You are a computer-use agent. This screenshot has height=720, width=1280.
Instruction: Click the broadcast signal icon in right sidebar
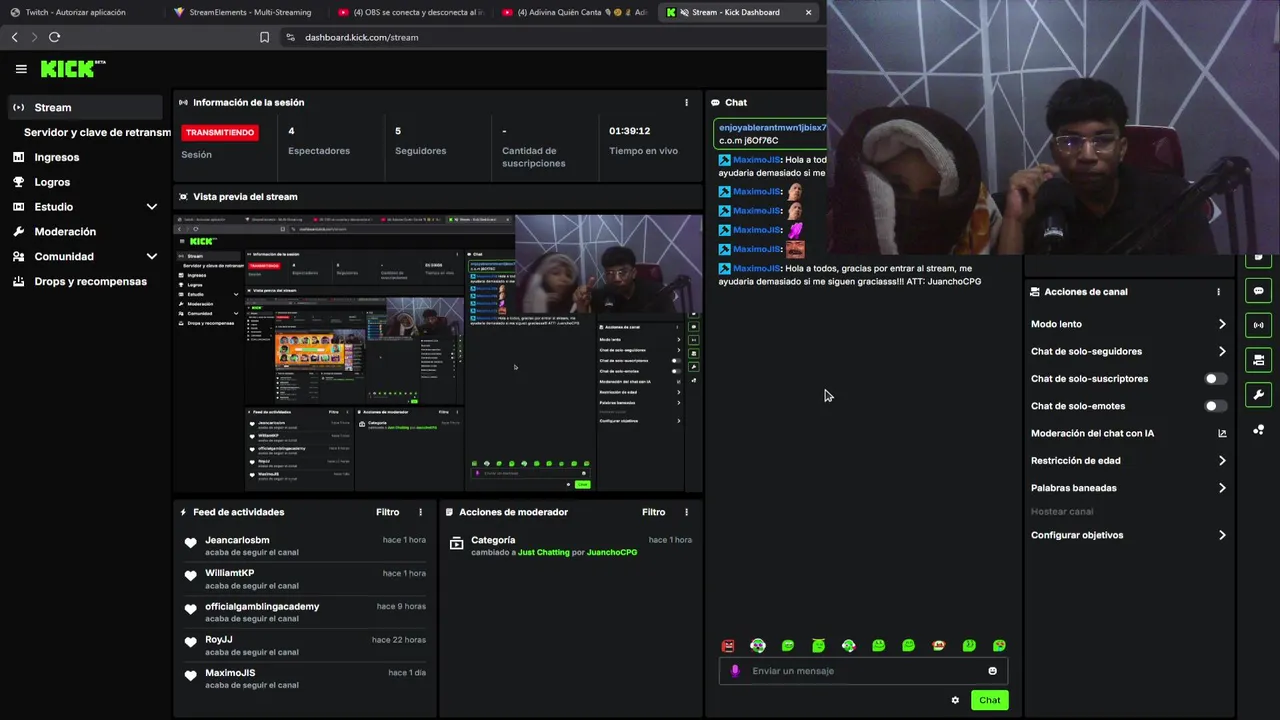1258,325
